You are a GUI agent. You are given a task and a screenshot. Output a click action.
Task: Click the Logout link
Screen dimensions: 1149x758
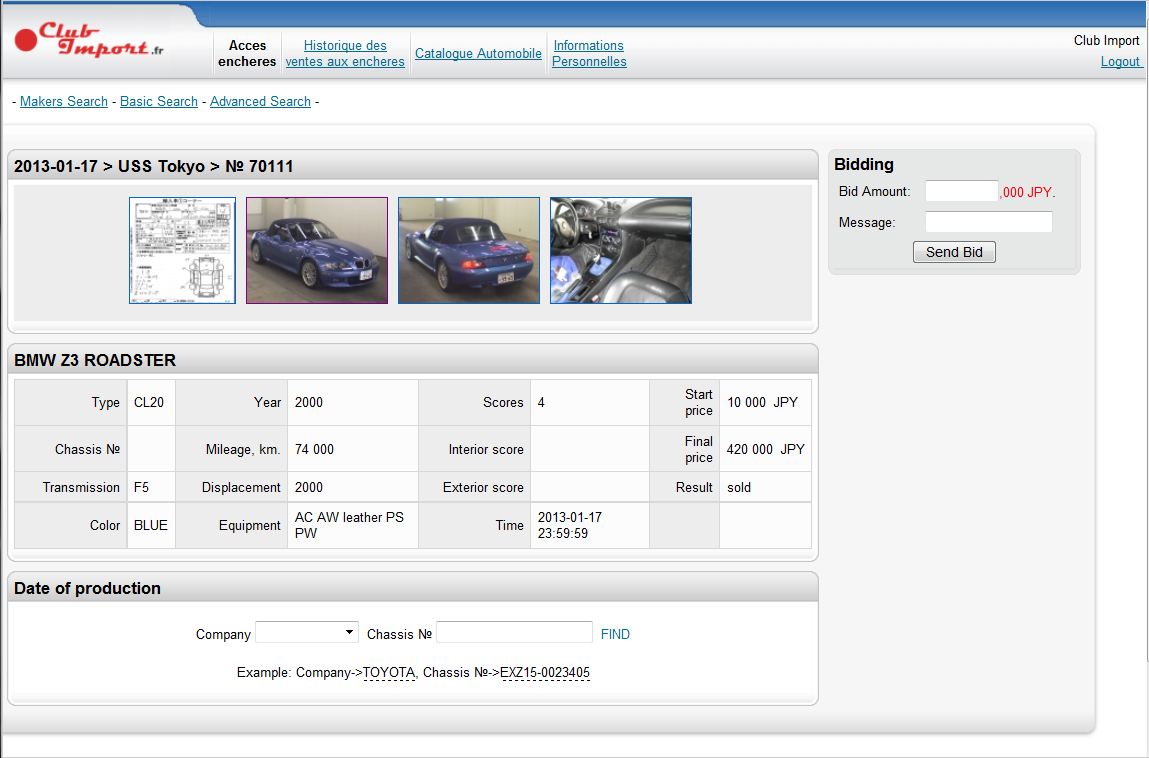pos(1120,61)
